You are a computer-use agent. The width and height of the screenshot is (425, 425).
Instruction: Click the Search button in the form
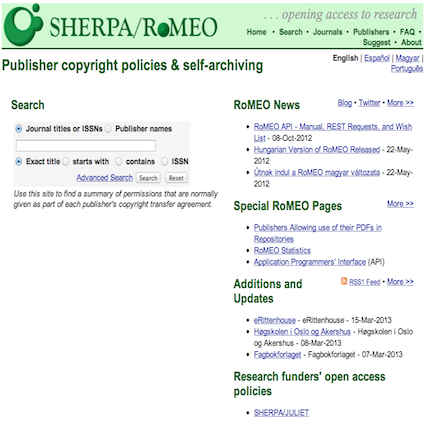pyautogui.click(x=148, y=178)
